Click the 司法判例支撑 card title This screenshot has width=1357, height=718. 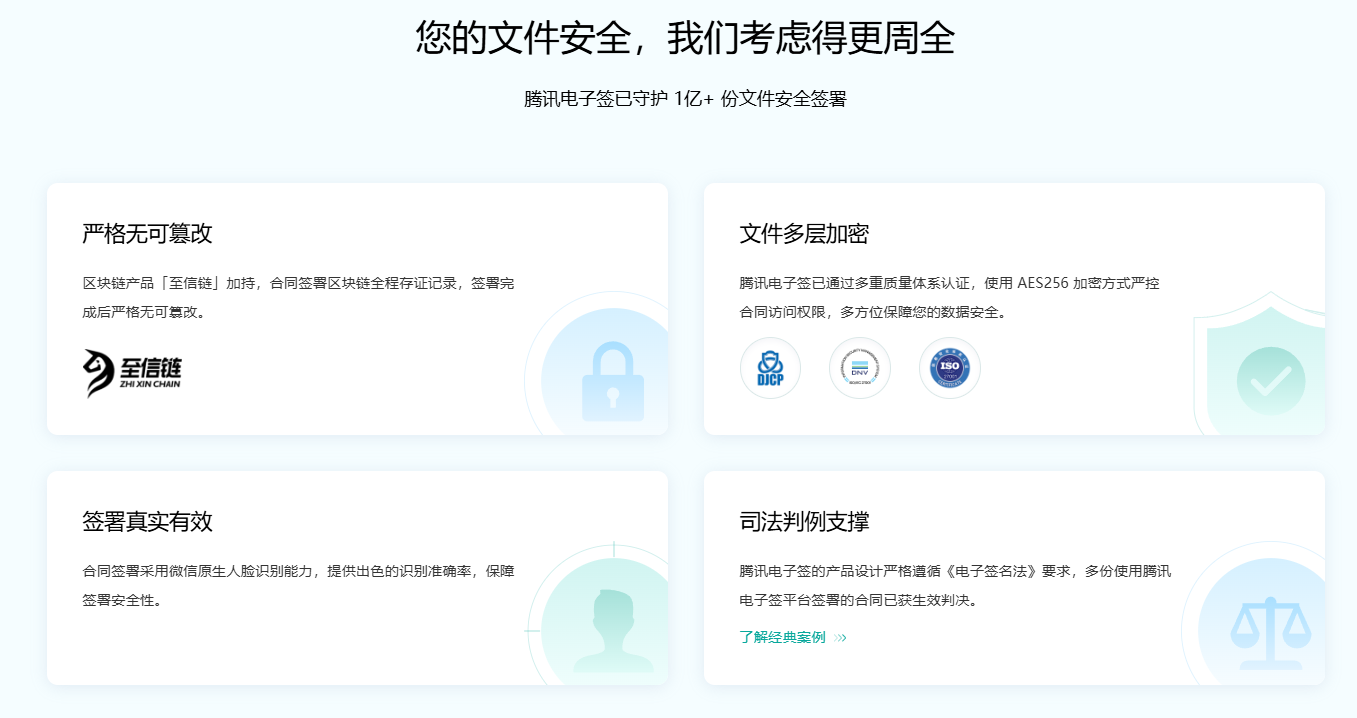804,522
